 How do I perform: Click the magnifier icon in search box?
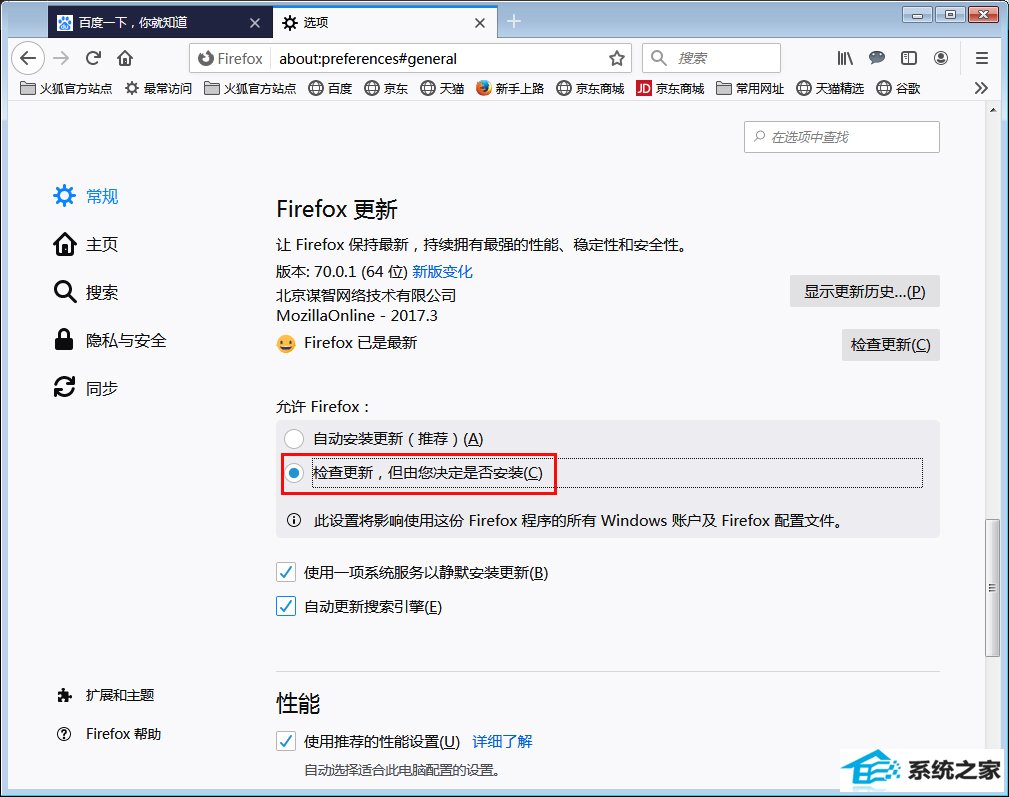658,59
